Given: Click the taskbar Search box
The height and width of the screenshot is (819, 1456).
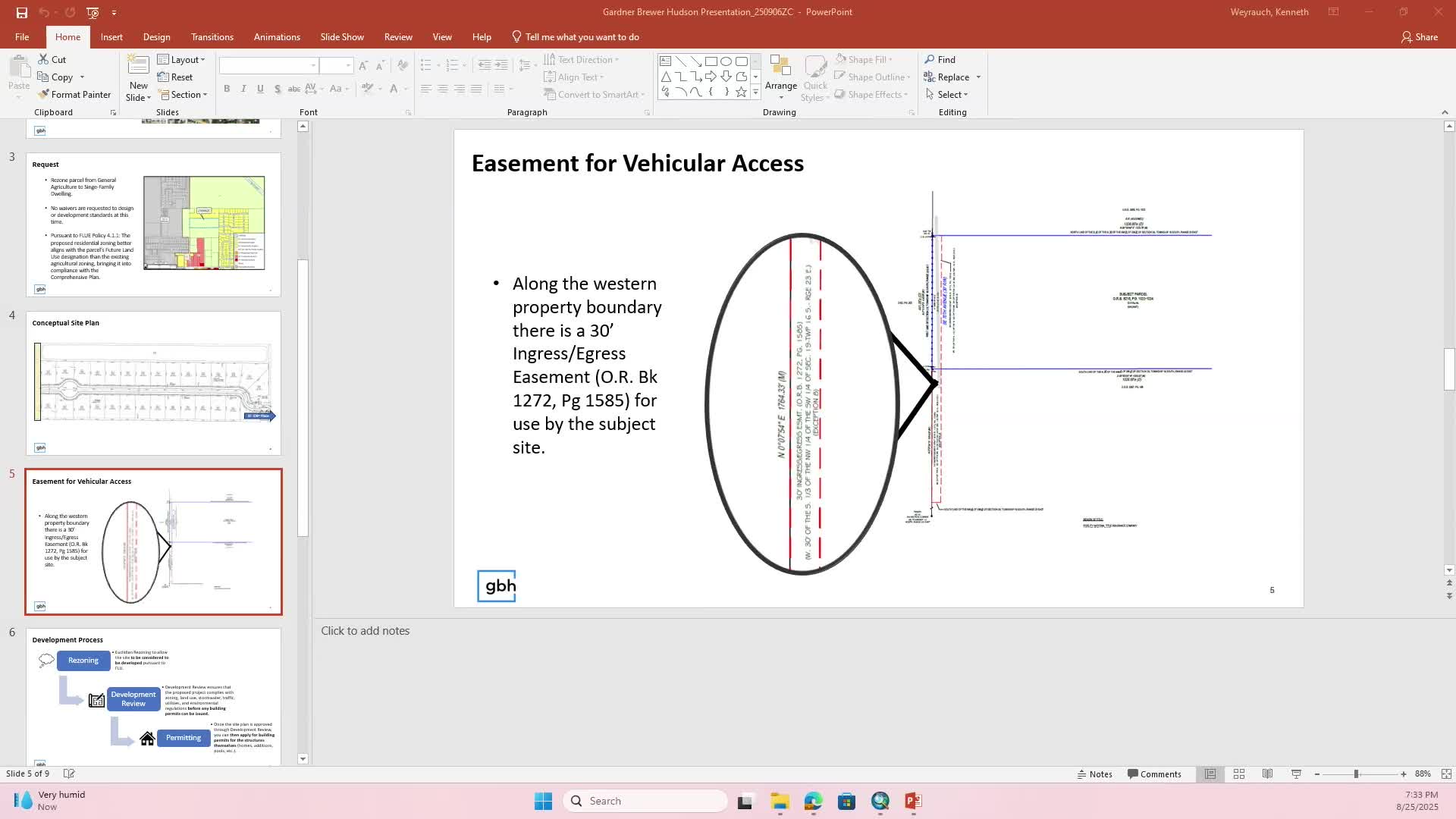Looking at the screenshot, I should pyautogui.click(x=645, y=802).
